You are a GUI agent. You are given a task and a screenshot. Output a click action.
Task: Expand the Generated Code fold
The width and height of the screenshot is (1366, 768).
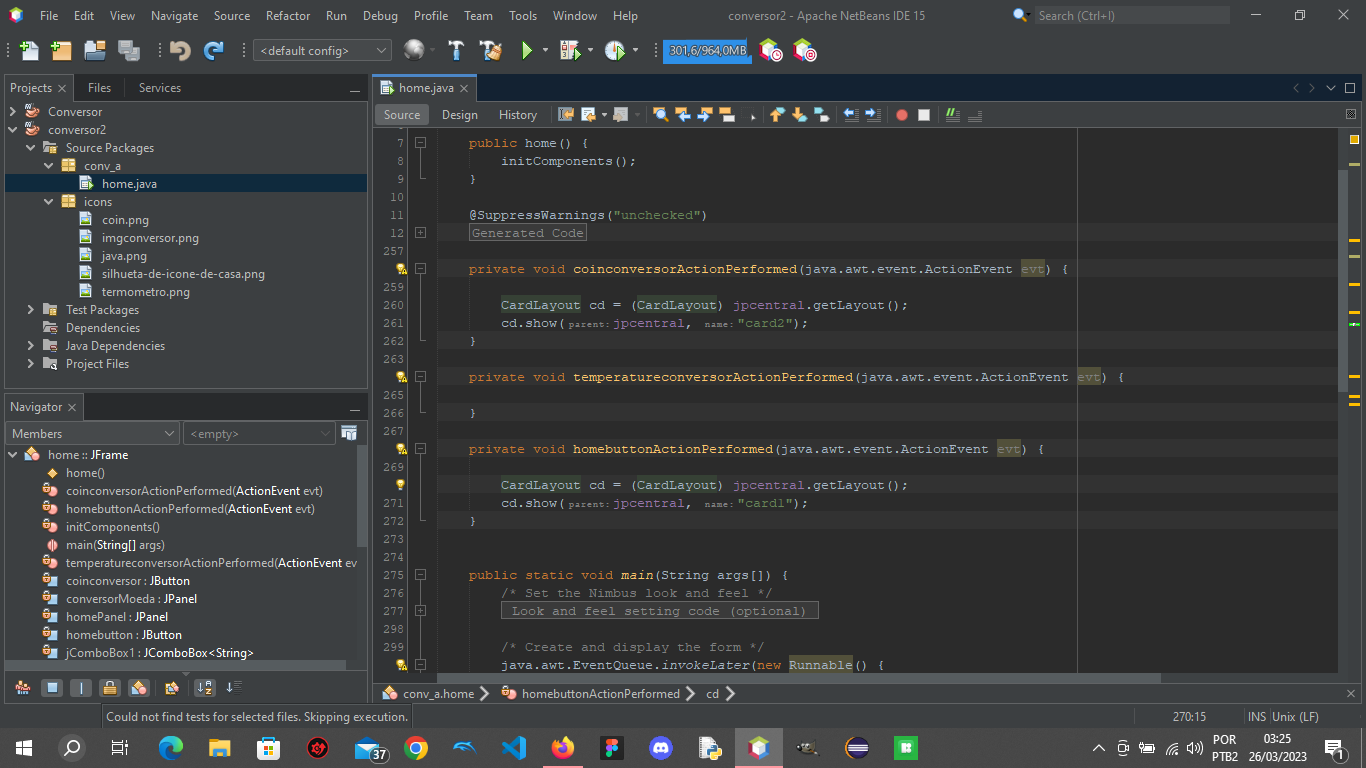[x=420, y=233]
